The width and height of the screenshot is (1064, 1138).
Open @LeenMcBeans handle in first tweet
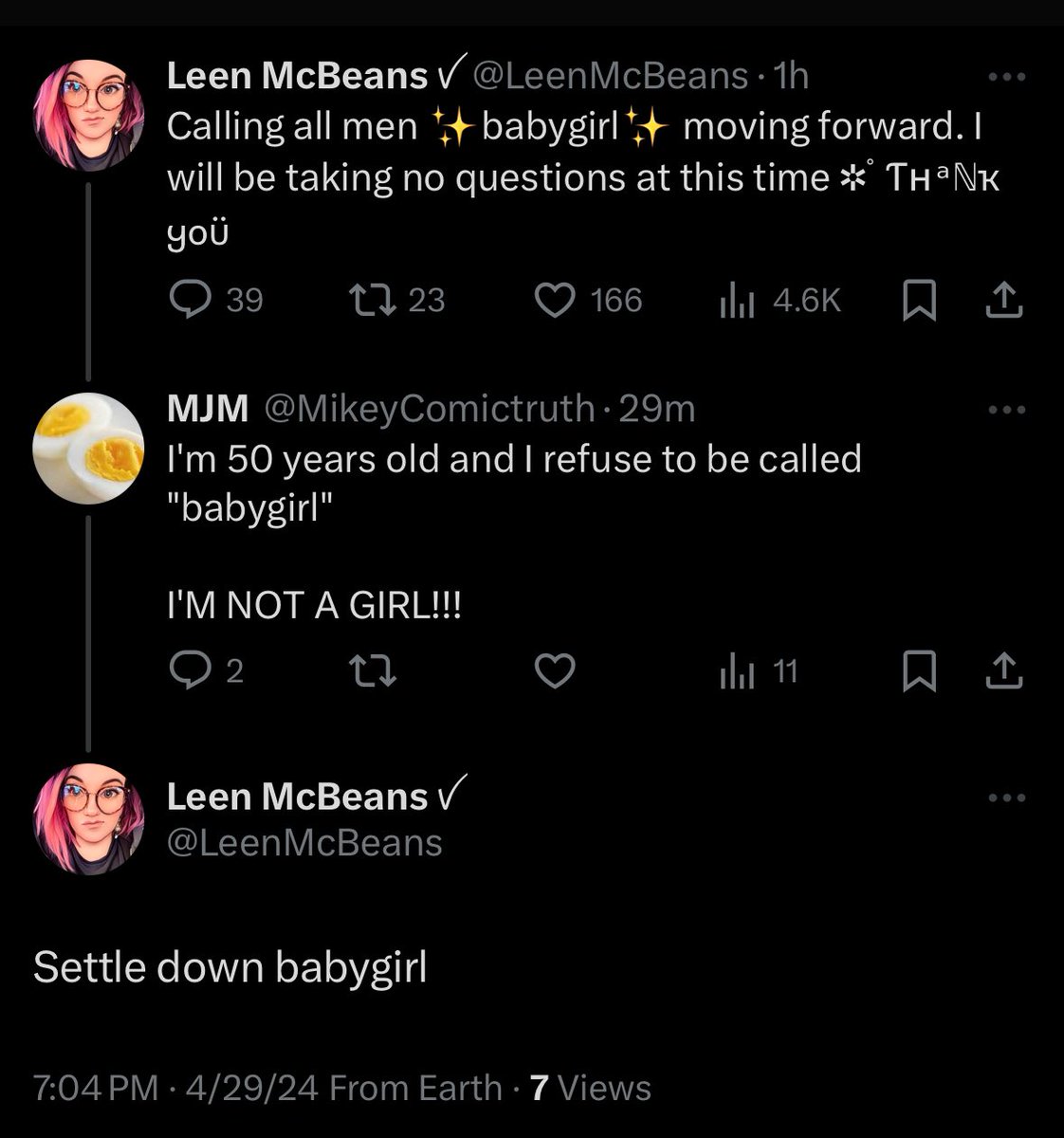click(x=610, y=77)
